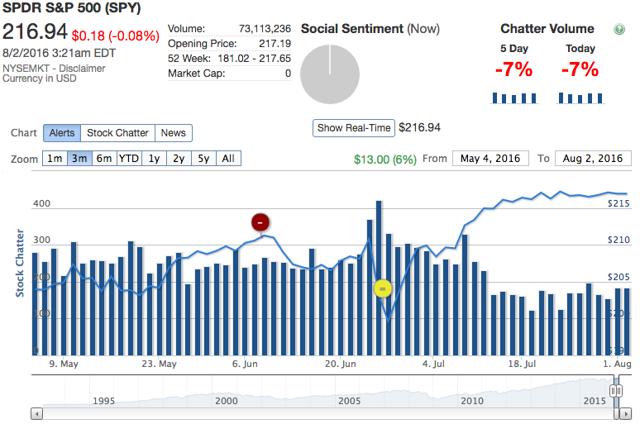
Task: Click the 52 Week range 181.02 - 217.65
Action: click(x=254, y=58)
